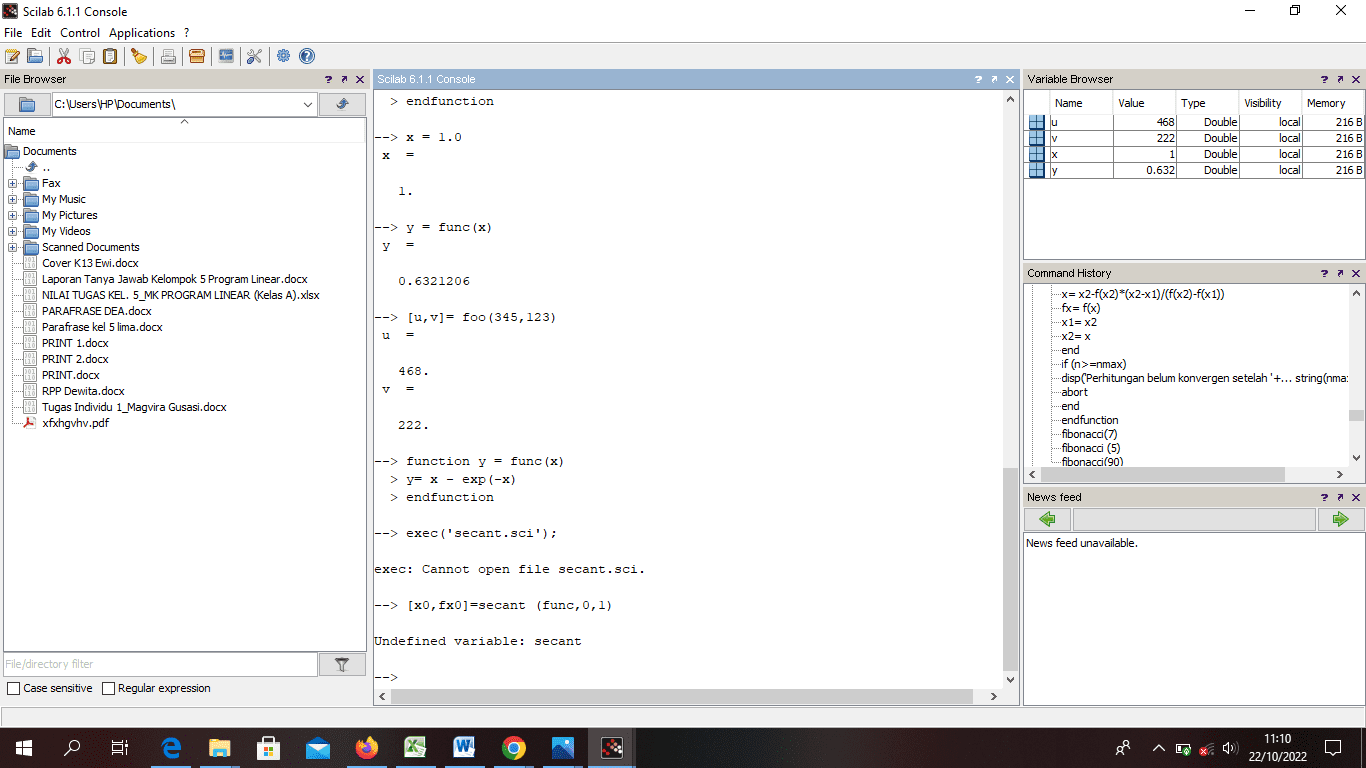The width and height of the screenshot is (1366, 768).
Task: Open Microsoft Edge from taskbar
Action: 171,747
